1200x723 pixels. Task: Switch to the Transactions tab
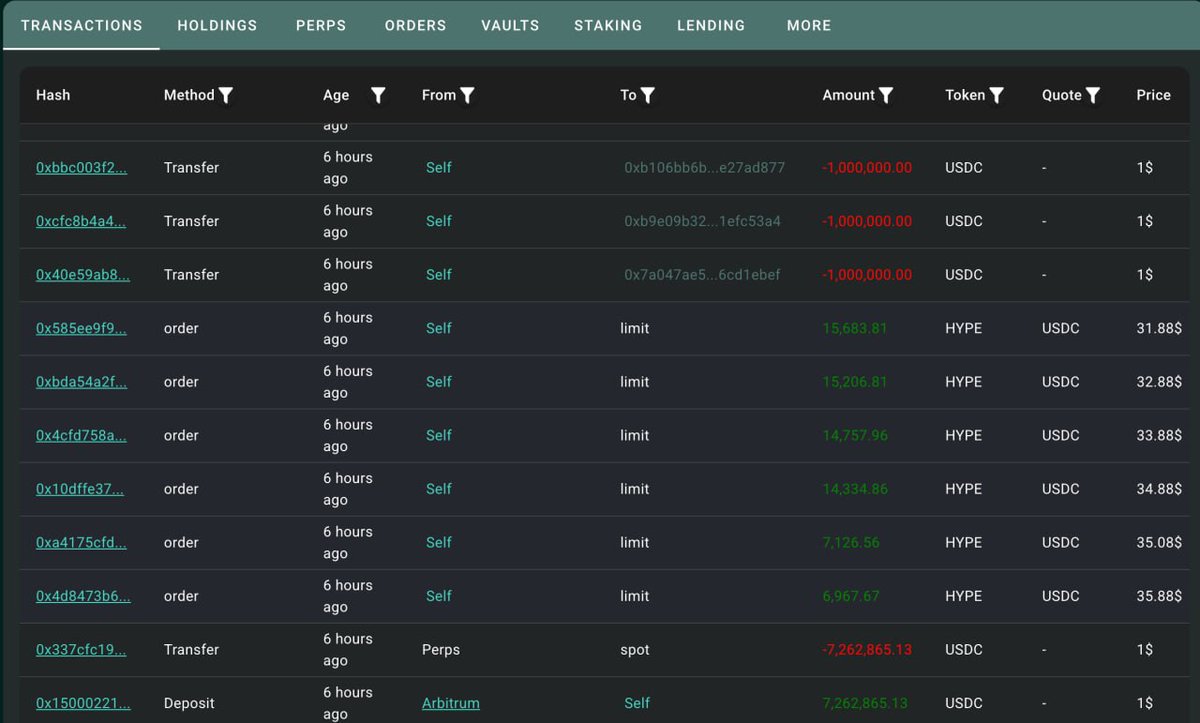[x=81, y=25]
